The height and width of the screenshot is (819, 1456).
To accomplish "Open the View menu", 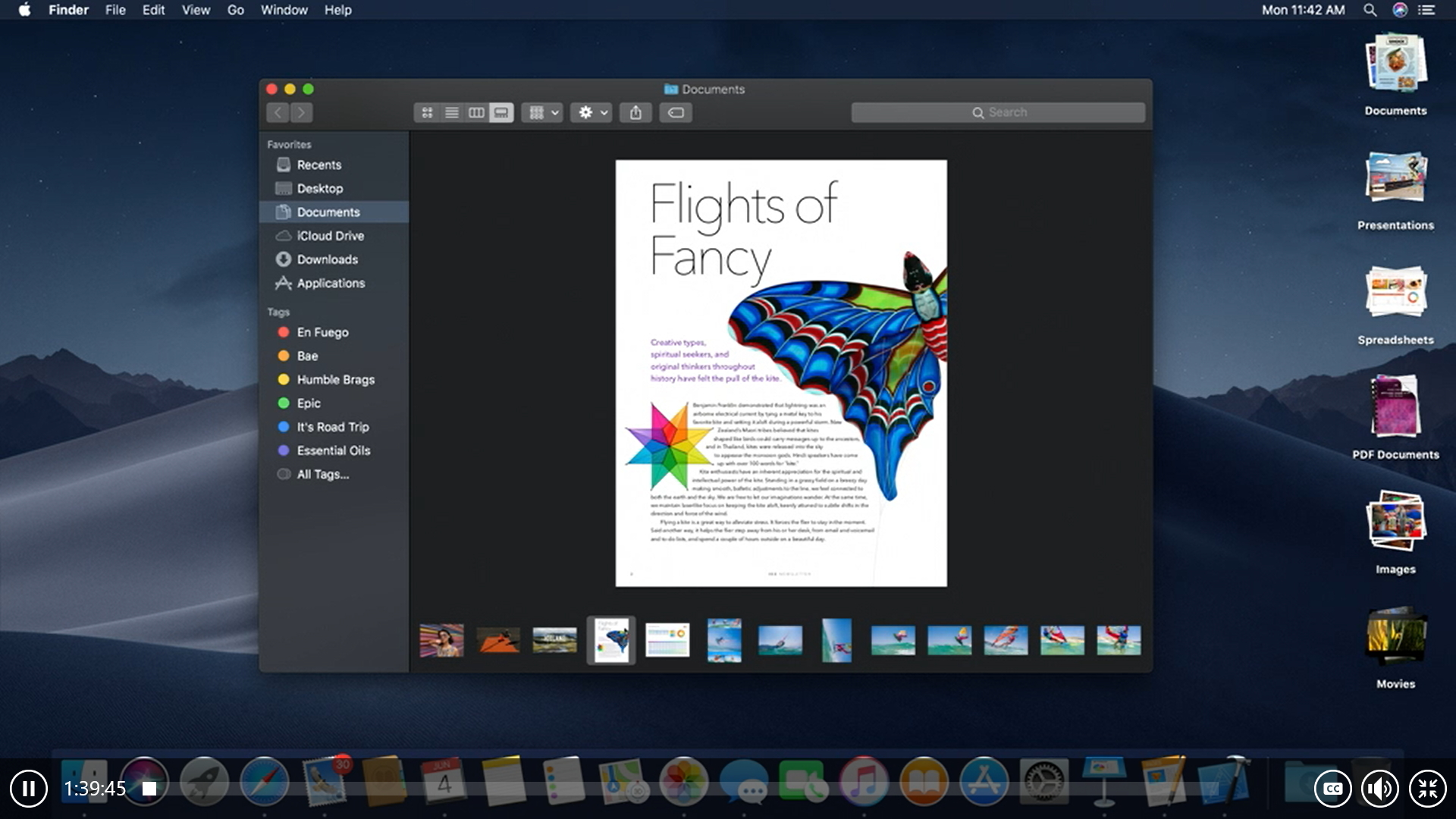I will coord(196,10).
